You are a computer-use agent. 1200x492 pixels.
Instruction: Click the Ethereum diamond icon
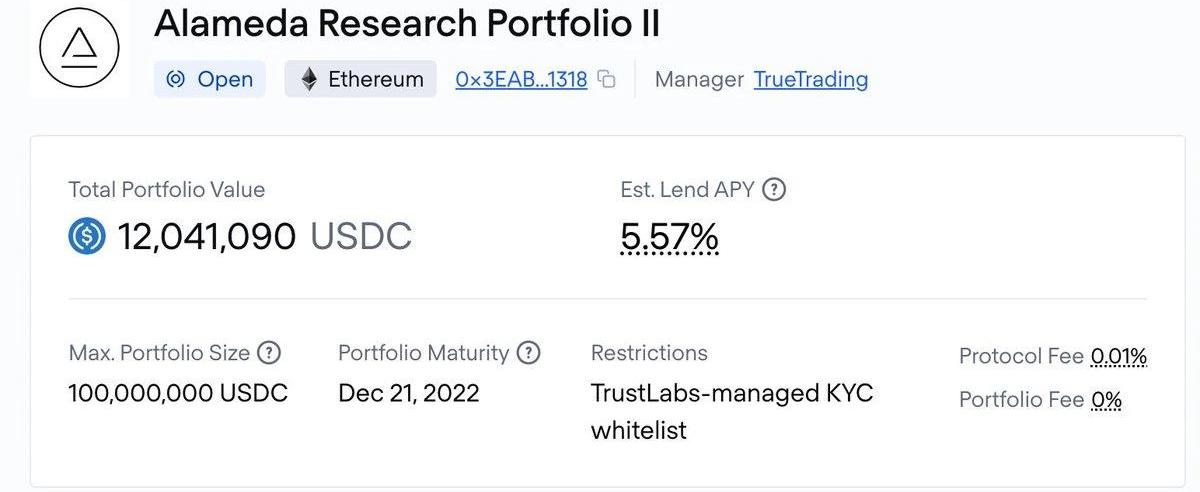[x=309, y=79]
